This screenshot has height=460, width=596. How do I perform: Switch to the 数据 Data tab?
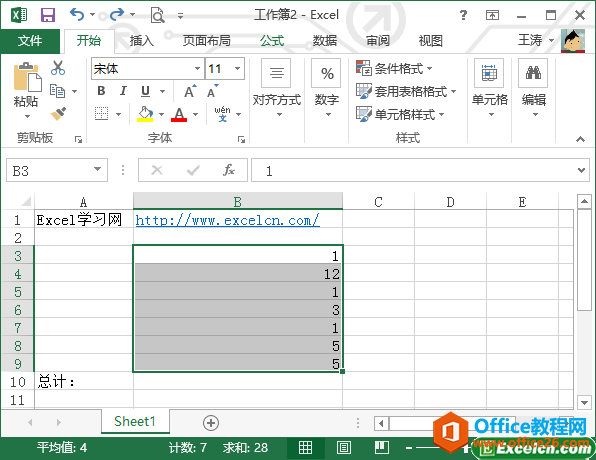[325, 40]
